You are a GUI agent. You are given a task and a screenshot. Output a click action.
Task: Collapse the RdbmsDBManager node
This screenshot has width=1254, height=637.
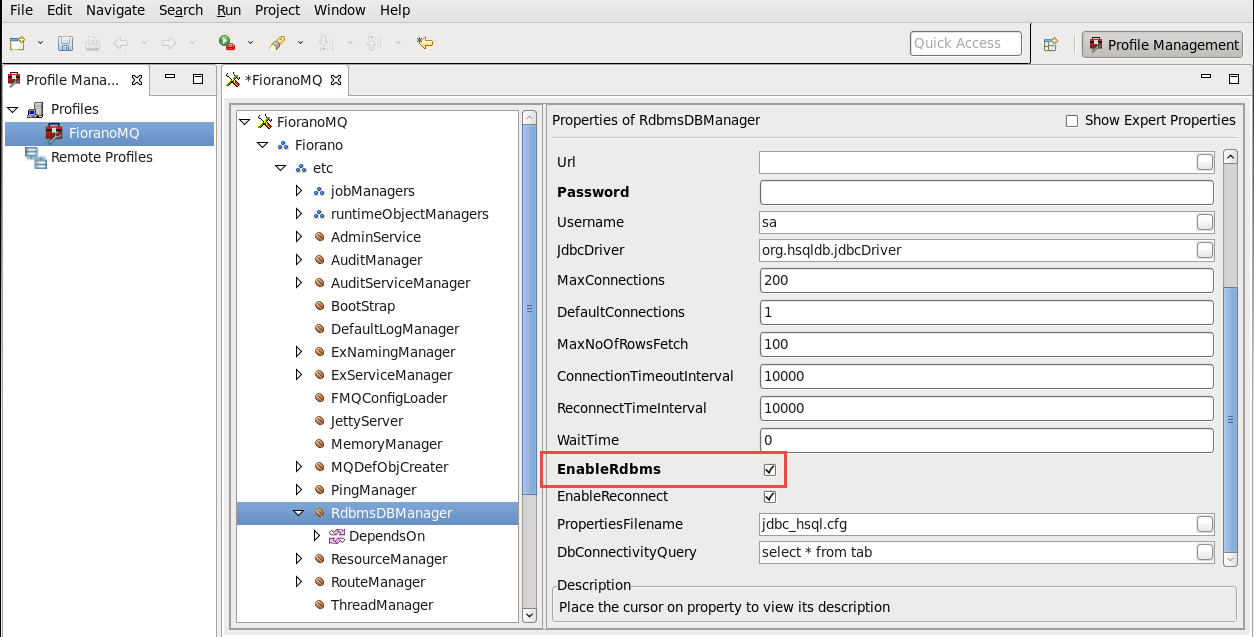(298, 513)
